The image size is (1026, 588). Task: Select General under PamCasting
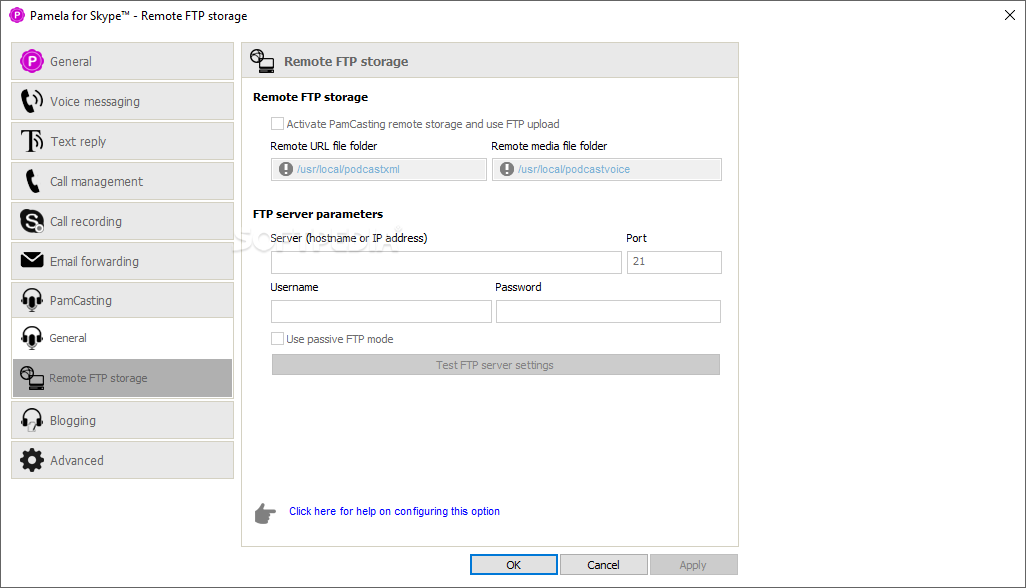(x=122, y=338)
